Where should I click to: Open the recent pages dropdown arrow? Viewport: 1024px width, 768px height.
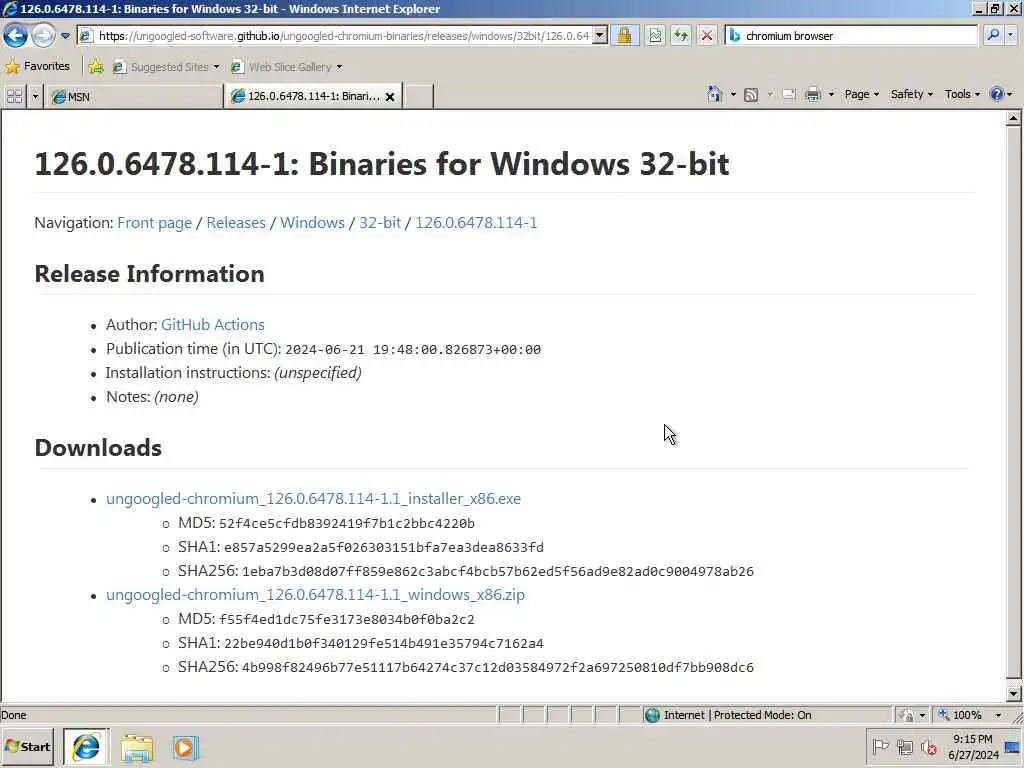65,36
